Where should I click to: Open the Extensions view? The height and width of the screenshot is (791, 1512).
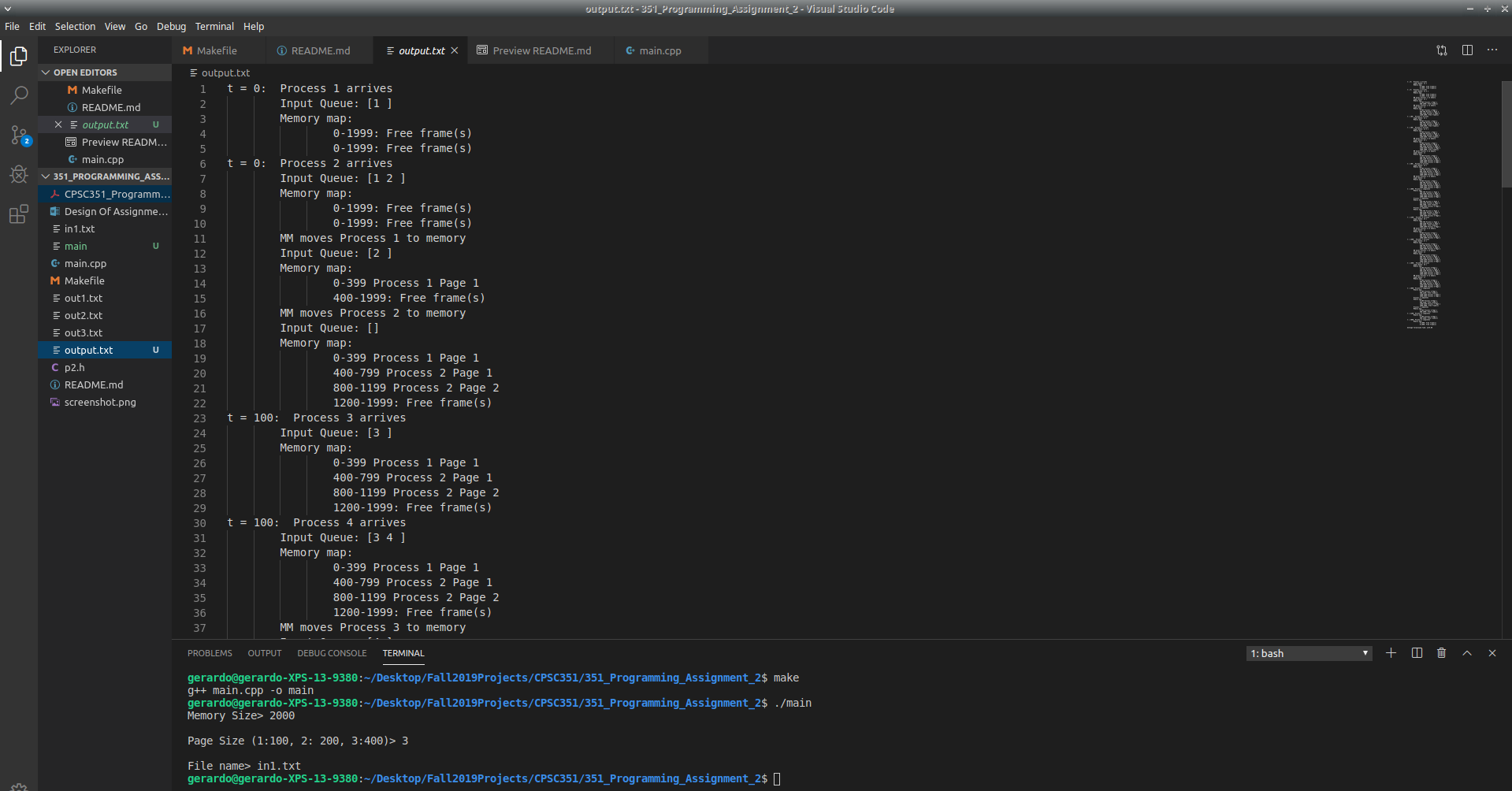tap(19, 214)
